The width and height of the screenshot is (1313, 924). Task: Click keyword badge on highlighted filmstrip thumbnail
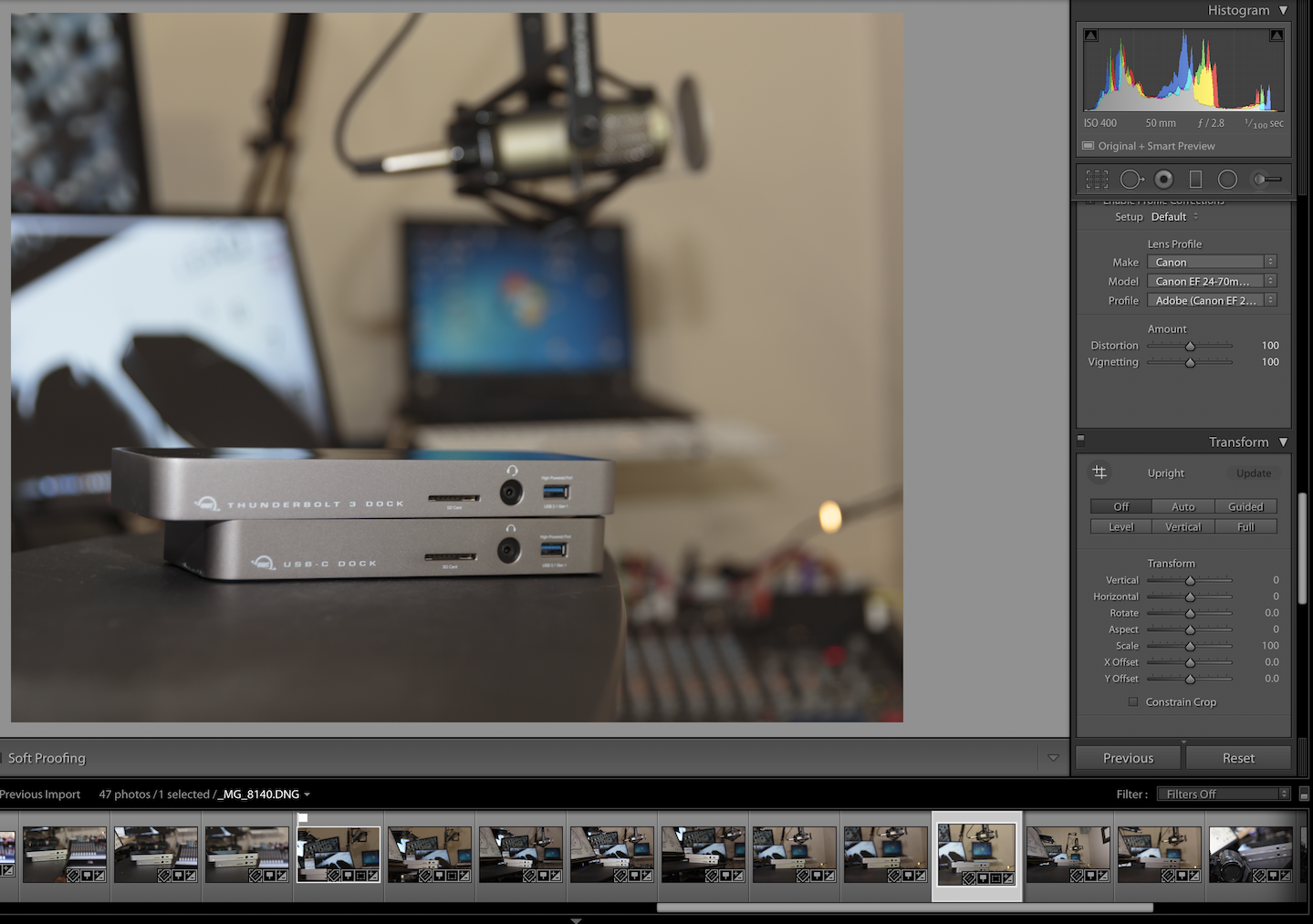tap(969, 878)
